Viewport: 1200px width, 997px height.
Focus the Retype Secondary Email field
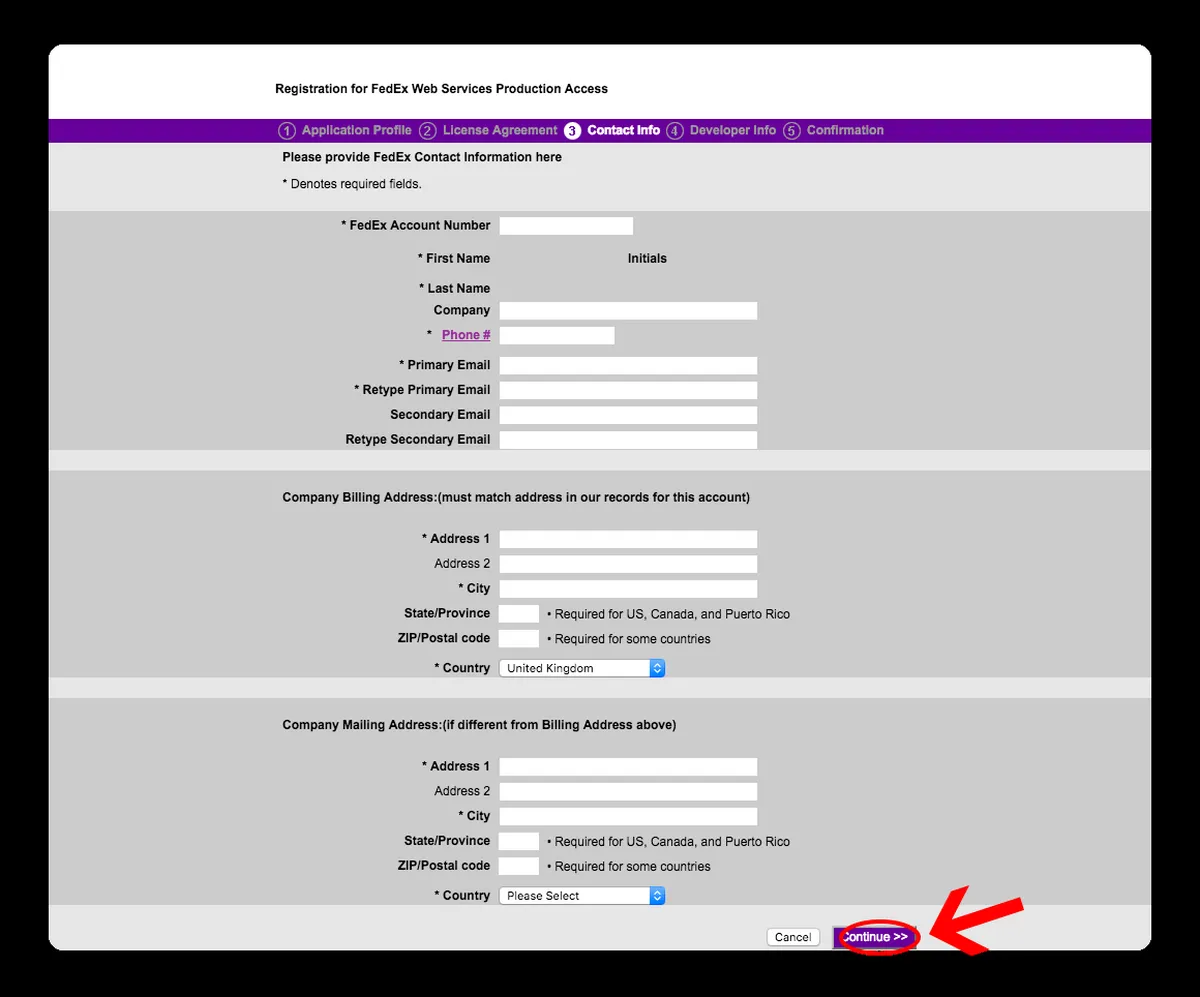(628, 440)
